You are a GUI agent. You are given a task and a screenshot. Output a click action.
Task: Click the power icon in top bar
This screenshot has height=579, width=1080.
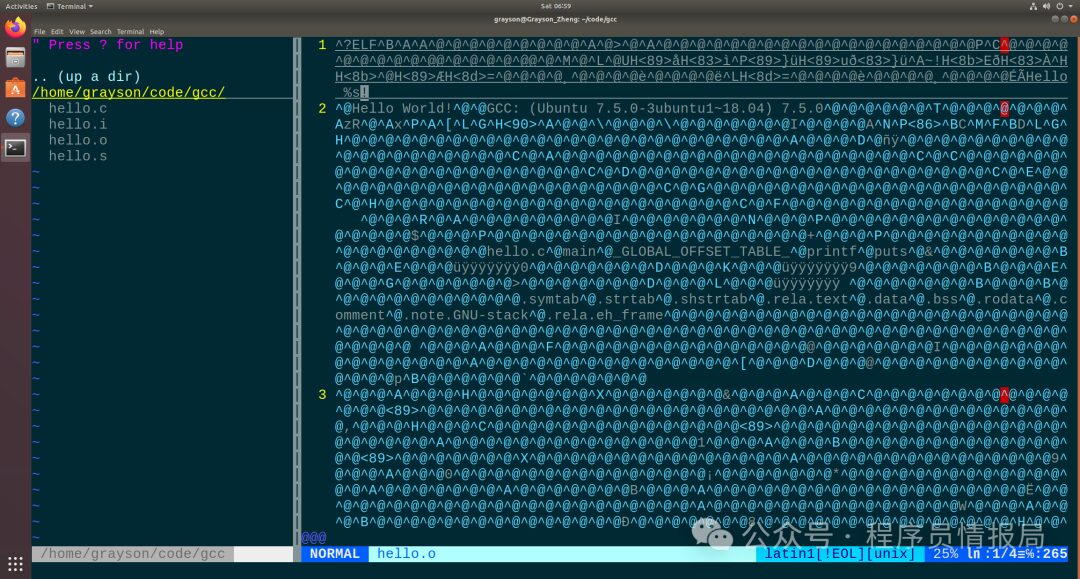point(1059,6)
